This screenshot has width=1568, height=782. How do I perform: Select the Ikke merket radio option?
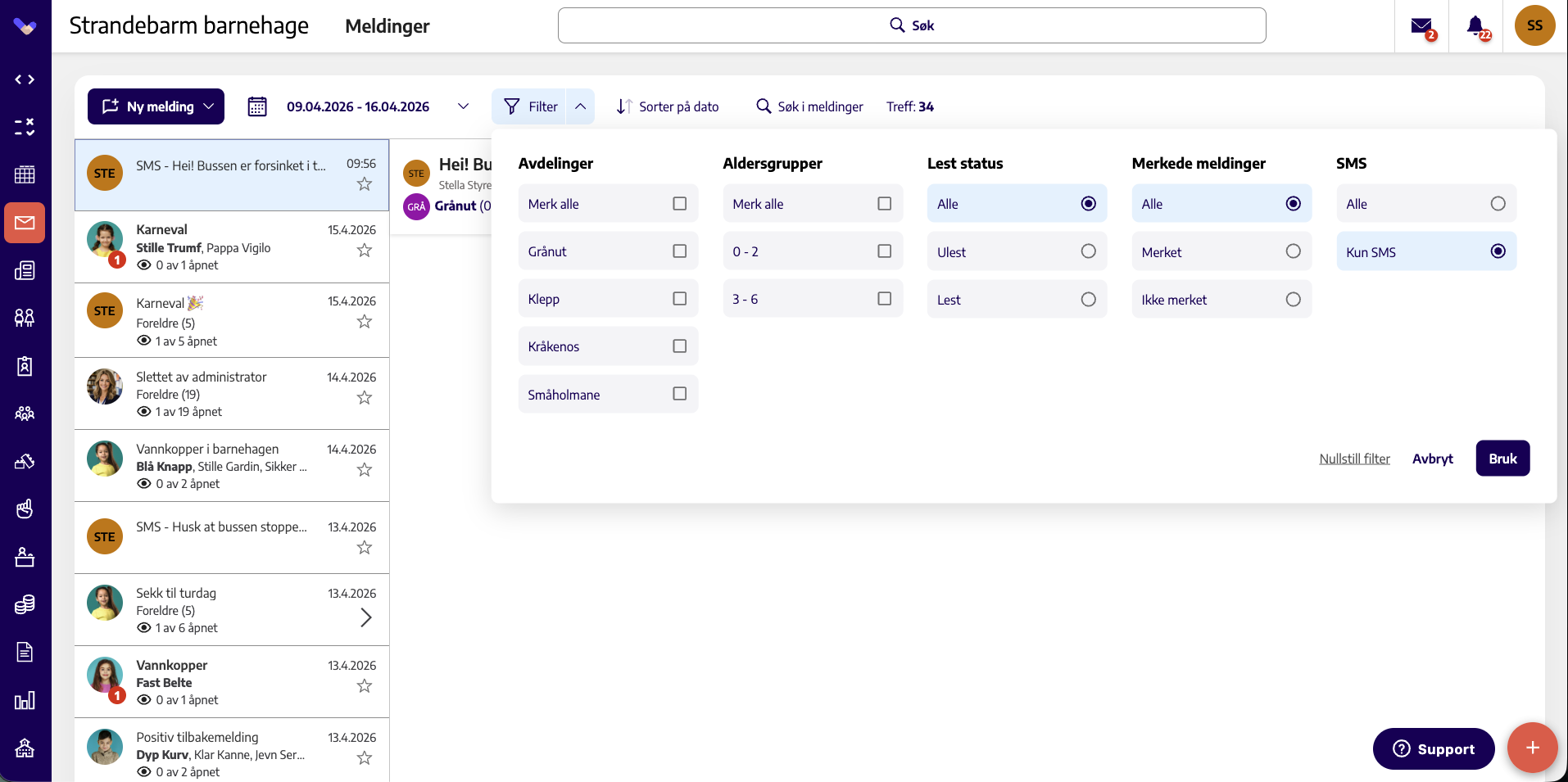tap(1293, 300)
